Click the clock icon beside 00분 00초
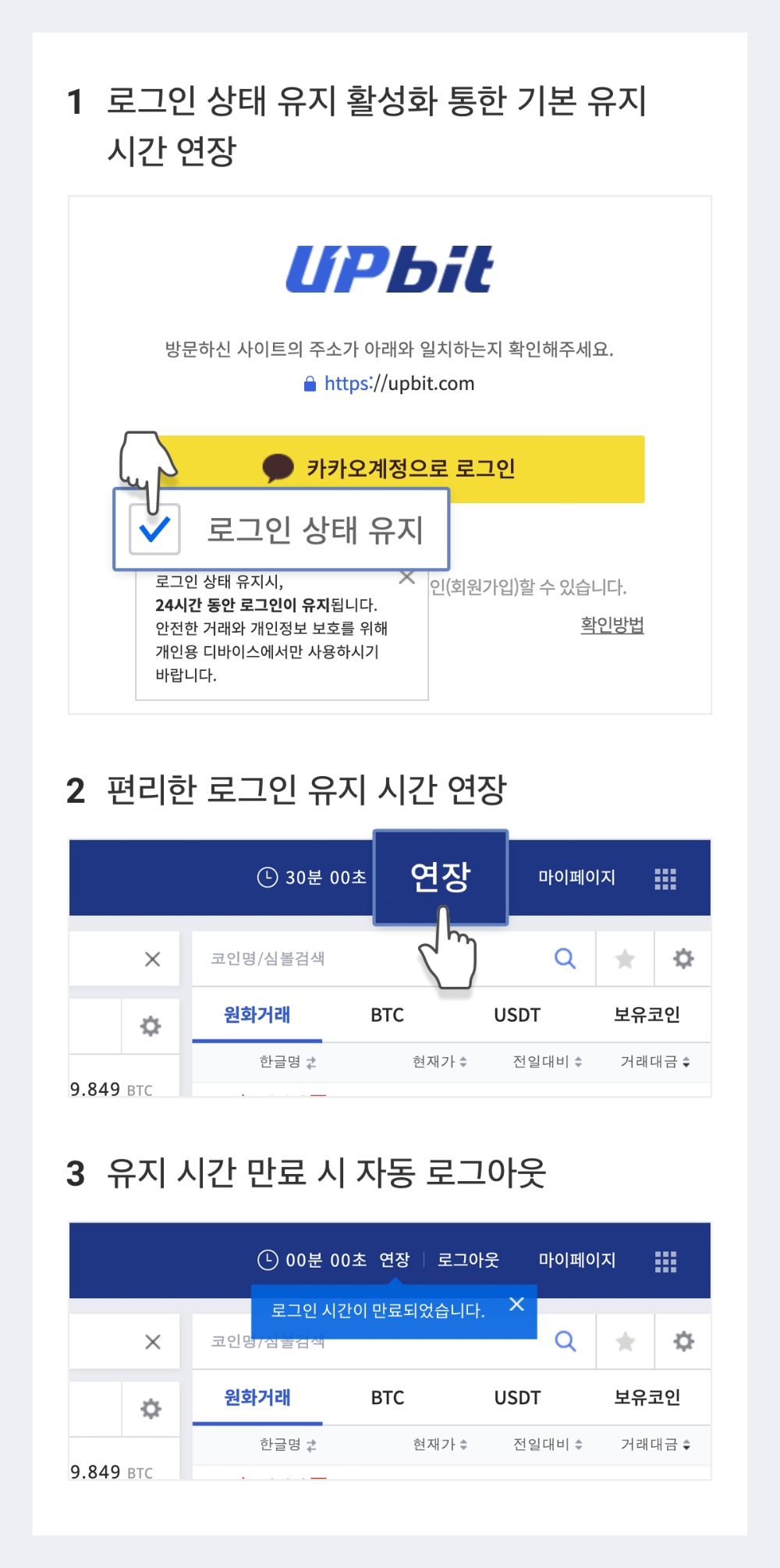This screenshot has height=1568, width=780. (x=268, y=1260)
